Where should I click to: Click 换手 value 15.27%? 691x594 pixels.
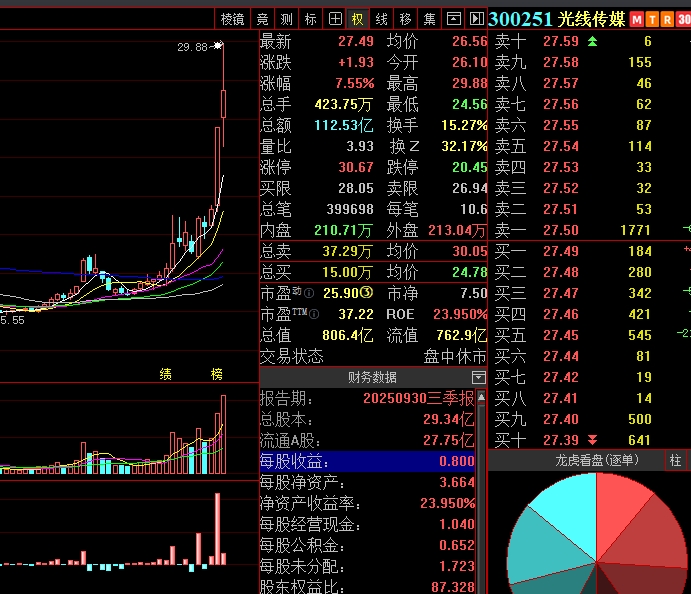click(x=464, y=126)
